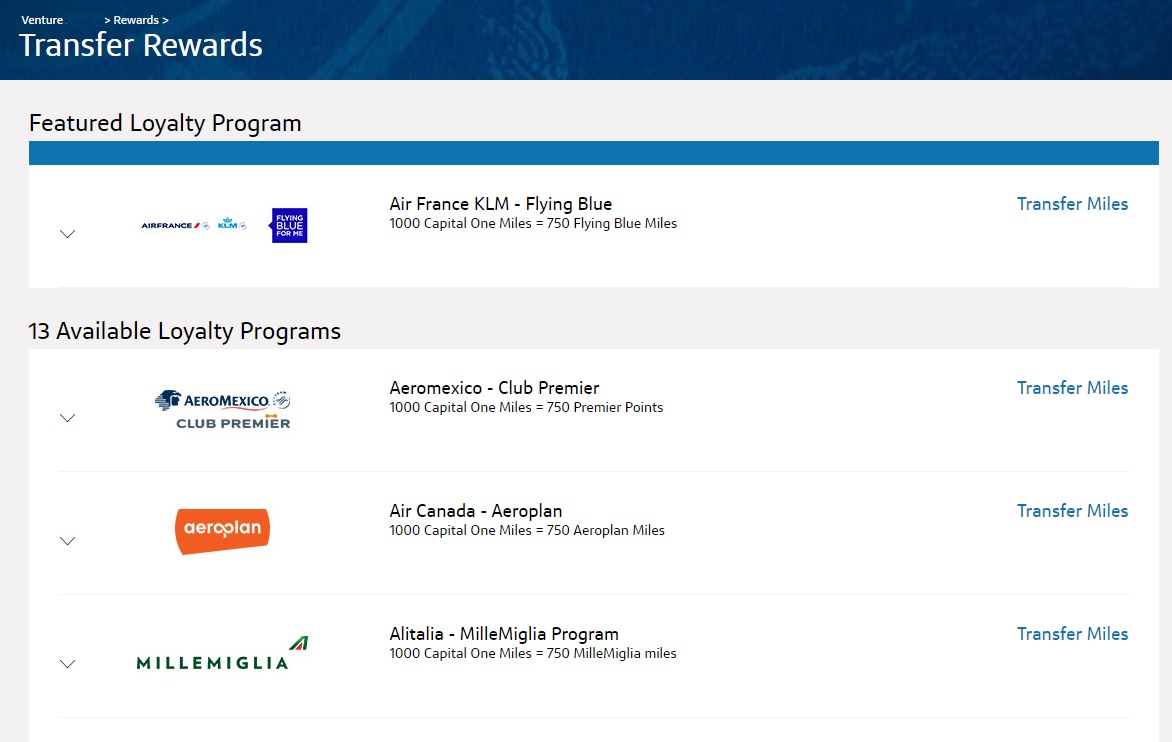Transfer Miles to Air Canada Aeroplan

(1072, 511)
